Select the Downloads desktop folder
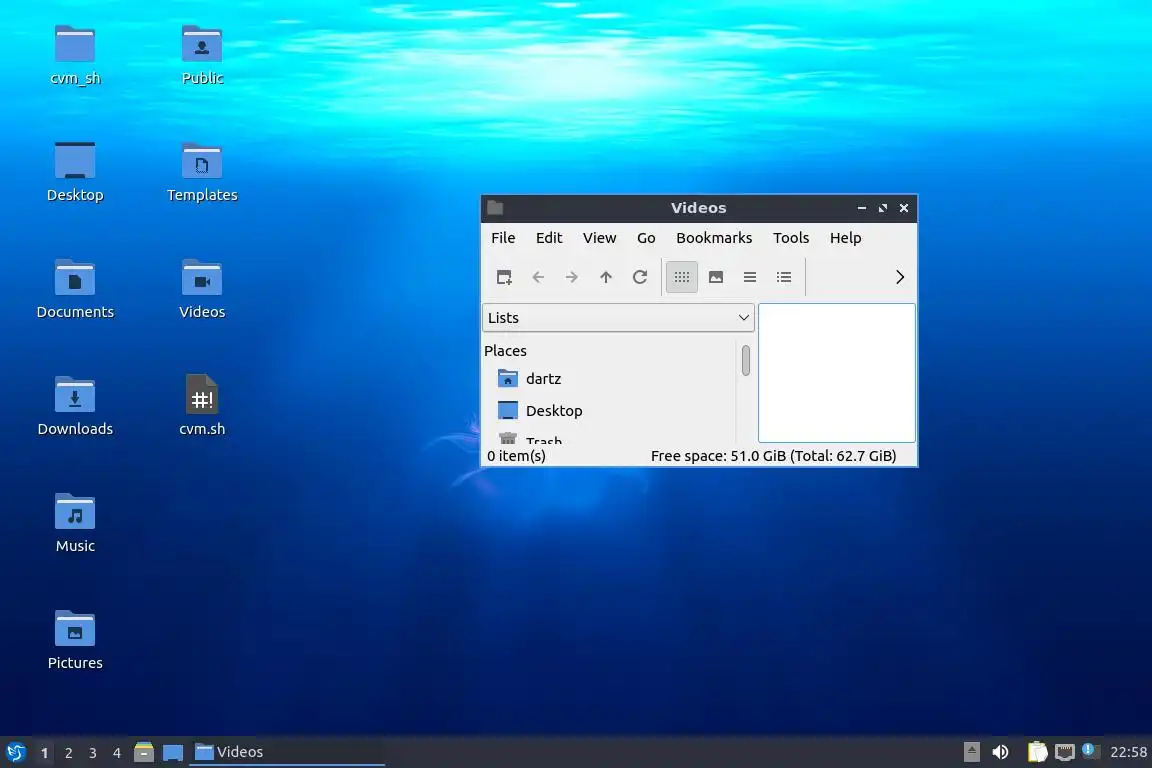The width and height of the screenshot is (1152, 768). click(75, 406)
